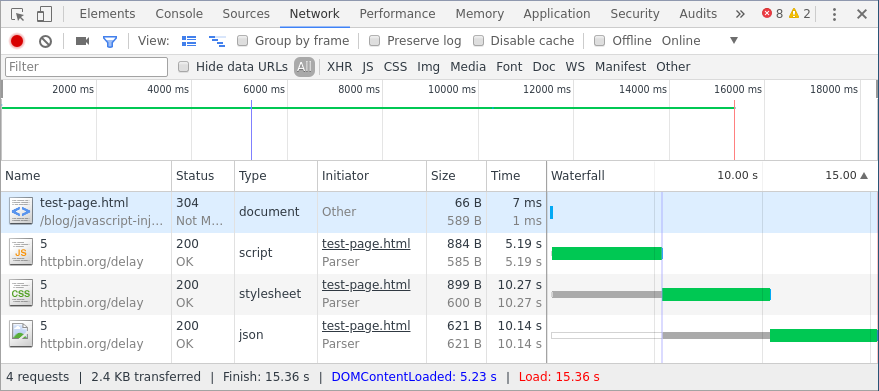Click the Filter text input
Viewport: 879px width, 391px height.
point(86,67)
